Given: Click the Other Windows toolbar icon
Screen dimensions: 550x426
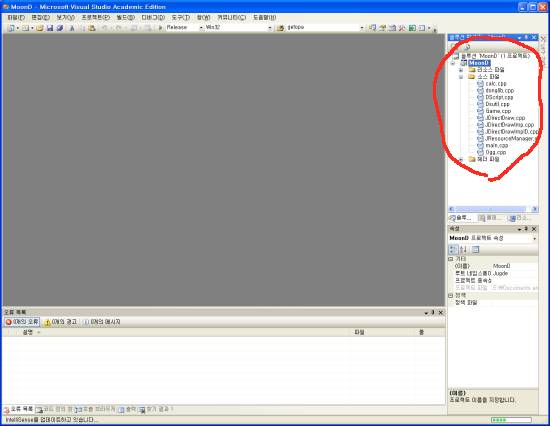Looking at the screenshot, I should tap(422, 28).
